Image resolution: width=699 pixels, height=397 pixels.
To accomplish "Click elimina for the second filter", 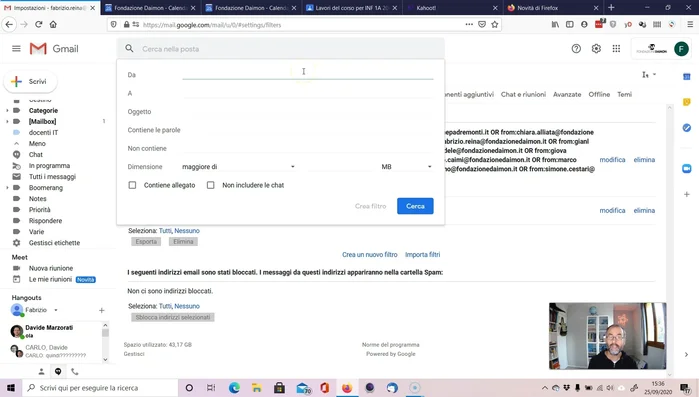I will [x=644, y=210].
